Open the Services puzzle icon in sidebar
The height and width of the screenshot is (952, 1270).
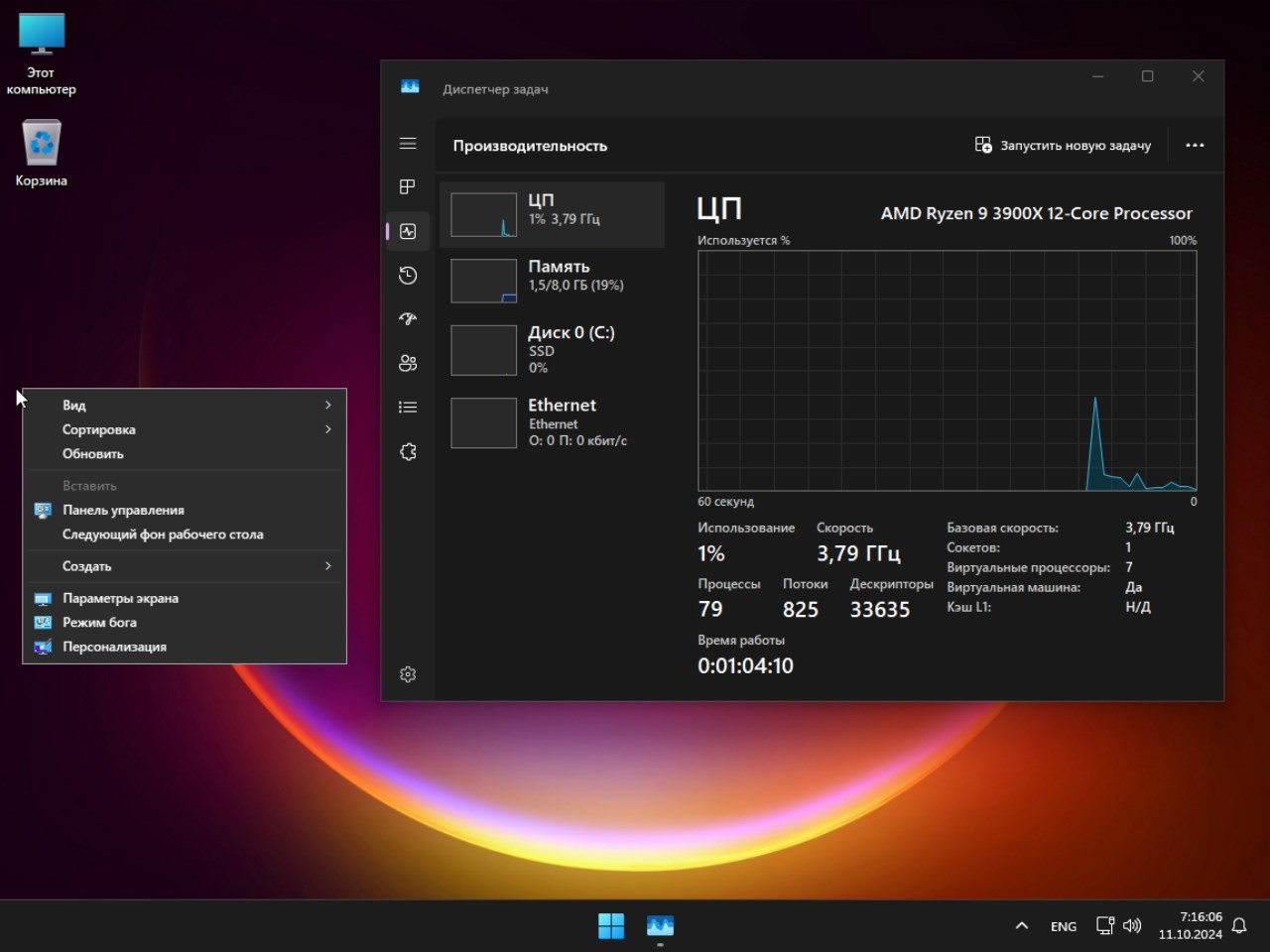(408, 451)
